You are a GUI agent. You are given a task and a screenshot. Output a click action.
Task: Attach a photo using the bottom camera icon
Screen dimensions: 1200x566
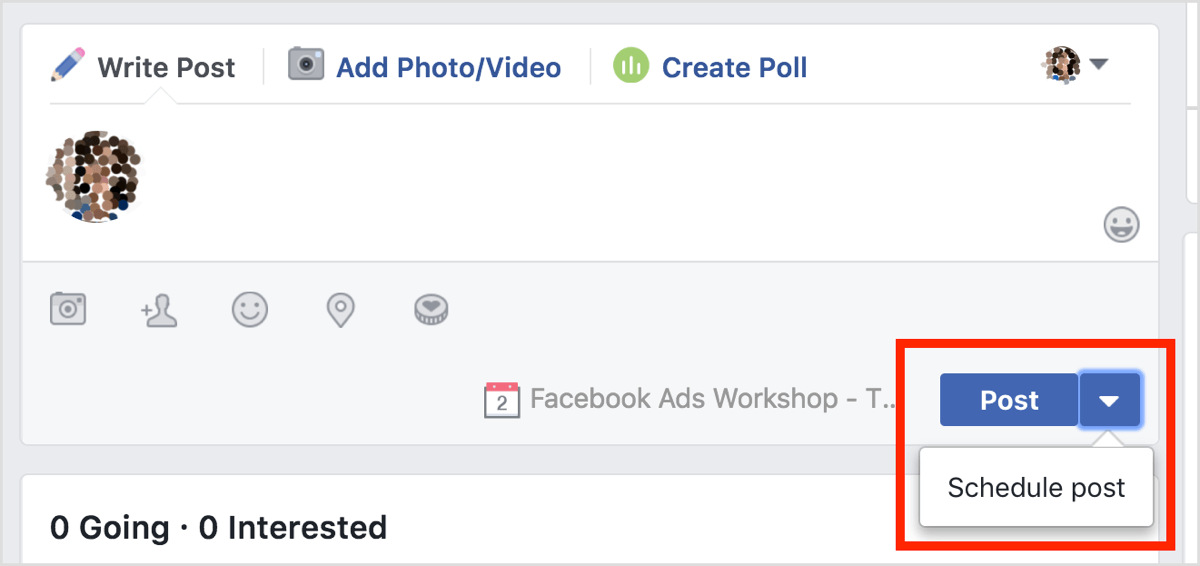click(68, 309)
